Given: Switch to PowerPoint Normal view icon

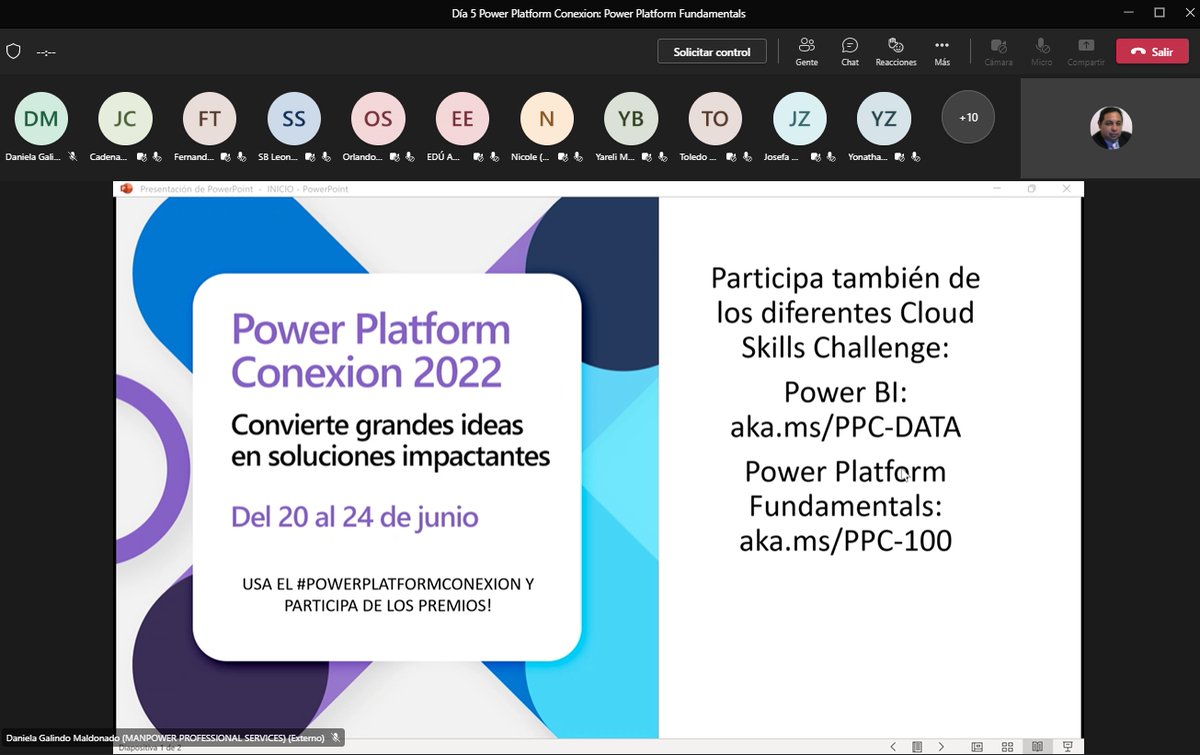Looking at the screenshot, I should click(x=977, y=746).
